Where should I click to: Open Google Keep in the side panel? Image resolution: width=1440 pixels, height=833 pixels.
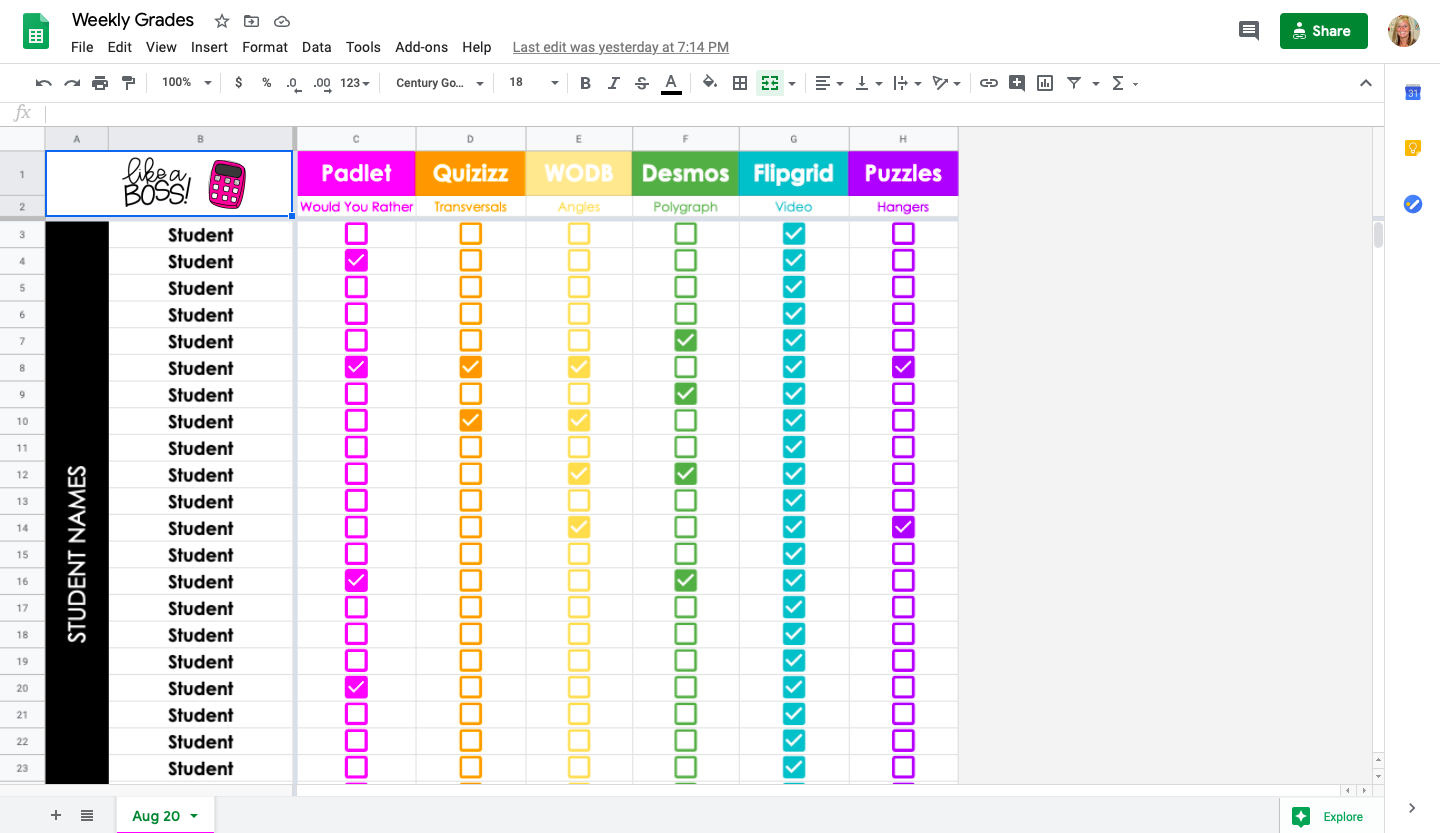coord(1413,147)
